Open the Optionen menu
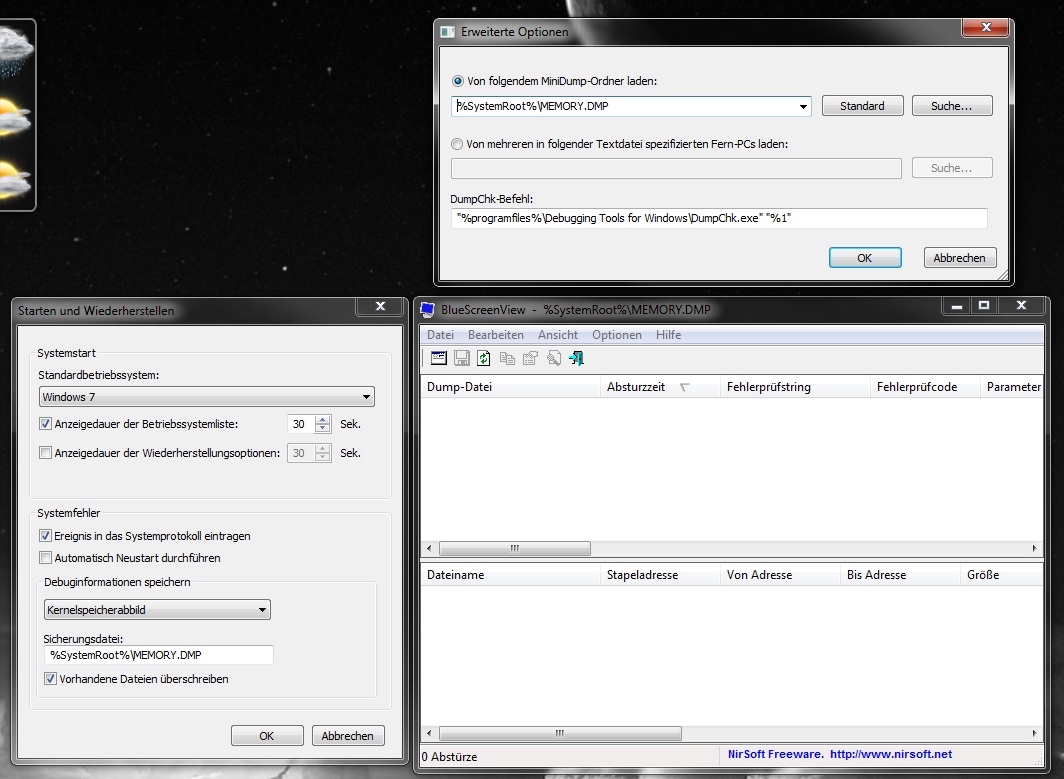Screen dimensions: 1064x779 (616, 335)
